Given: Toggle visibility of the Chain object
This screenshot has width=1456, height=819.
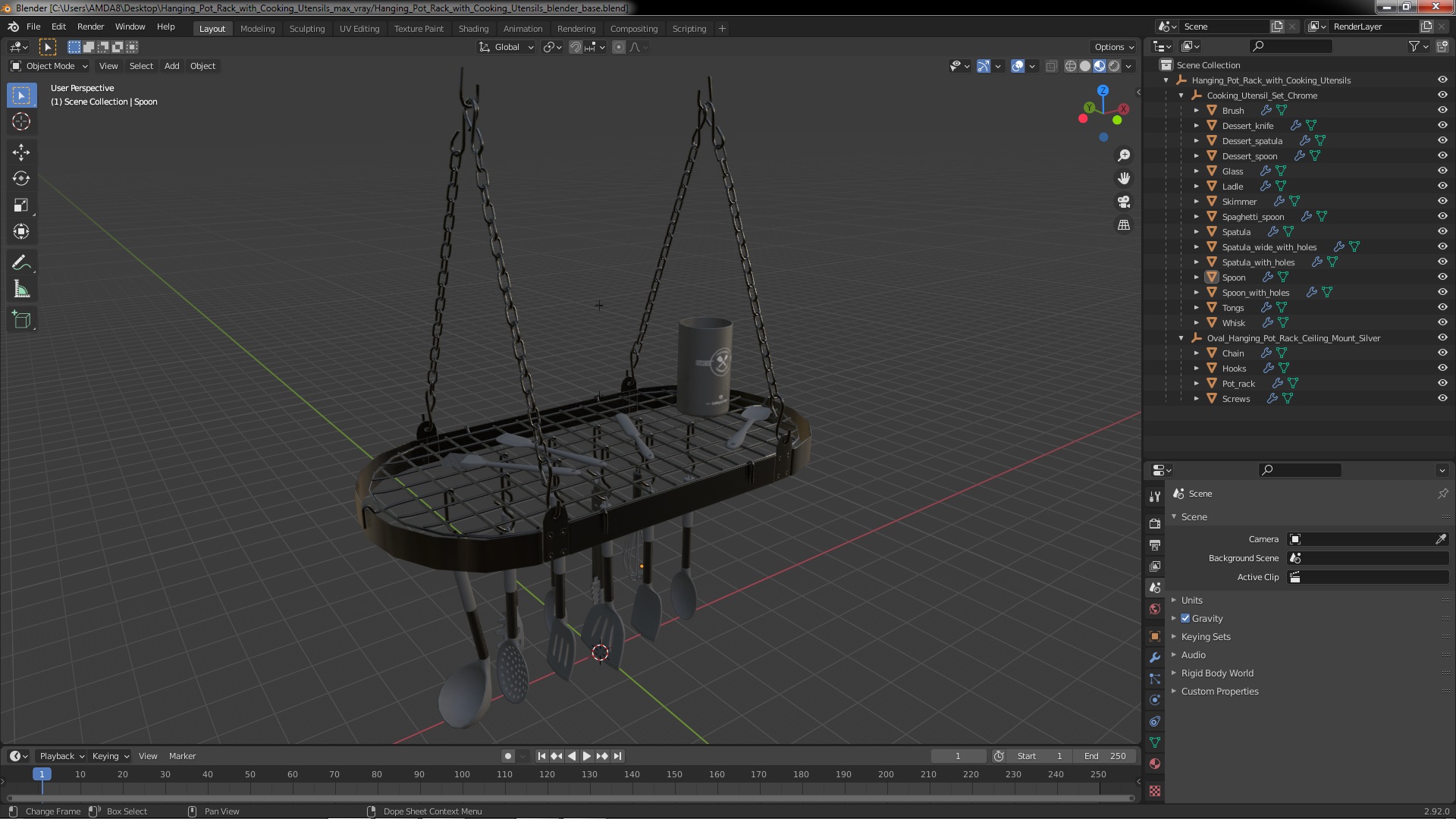Looking at the screenshot, I should (1442, 353).
